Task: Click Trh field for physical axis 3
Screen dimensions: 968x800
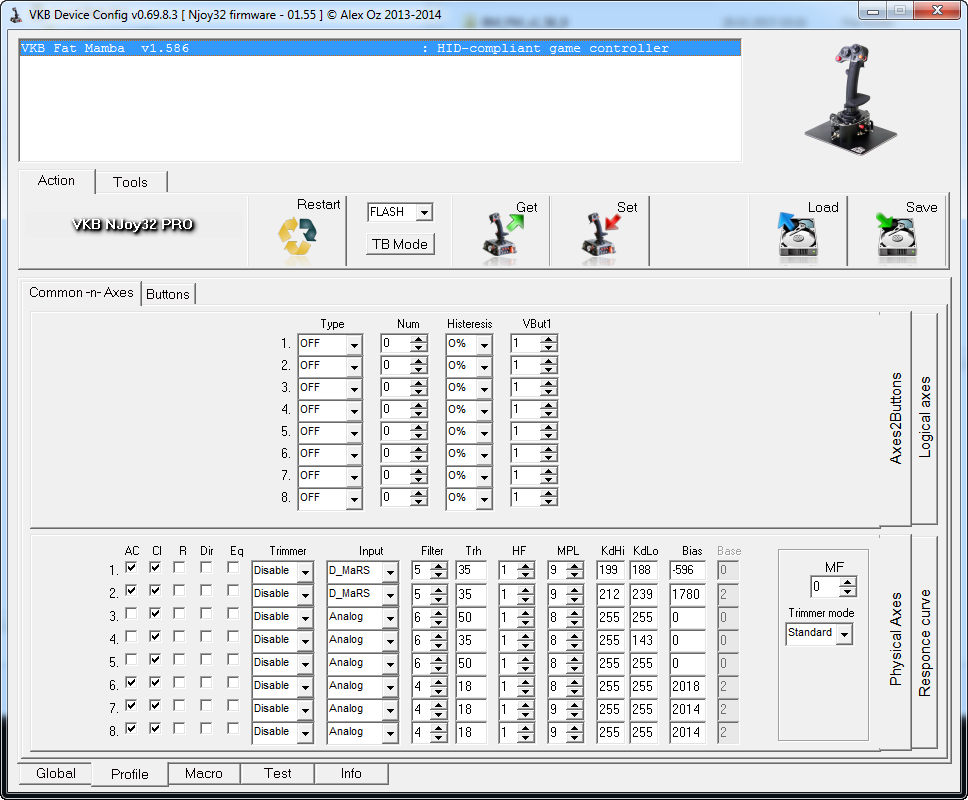Action: [470, 617]
